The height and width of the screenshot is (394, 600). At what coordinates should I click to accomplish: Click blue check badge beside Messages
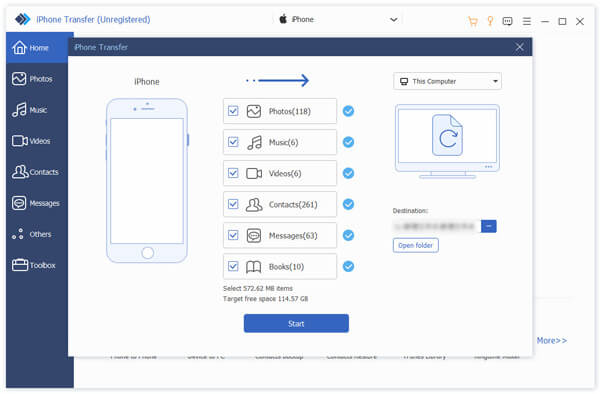pos(348,235)
